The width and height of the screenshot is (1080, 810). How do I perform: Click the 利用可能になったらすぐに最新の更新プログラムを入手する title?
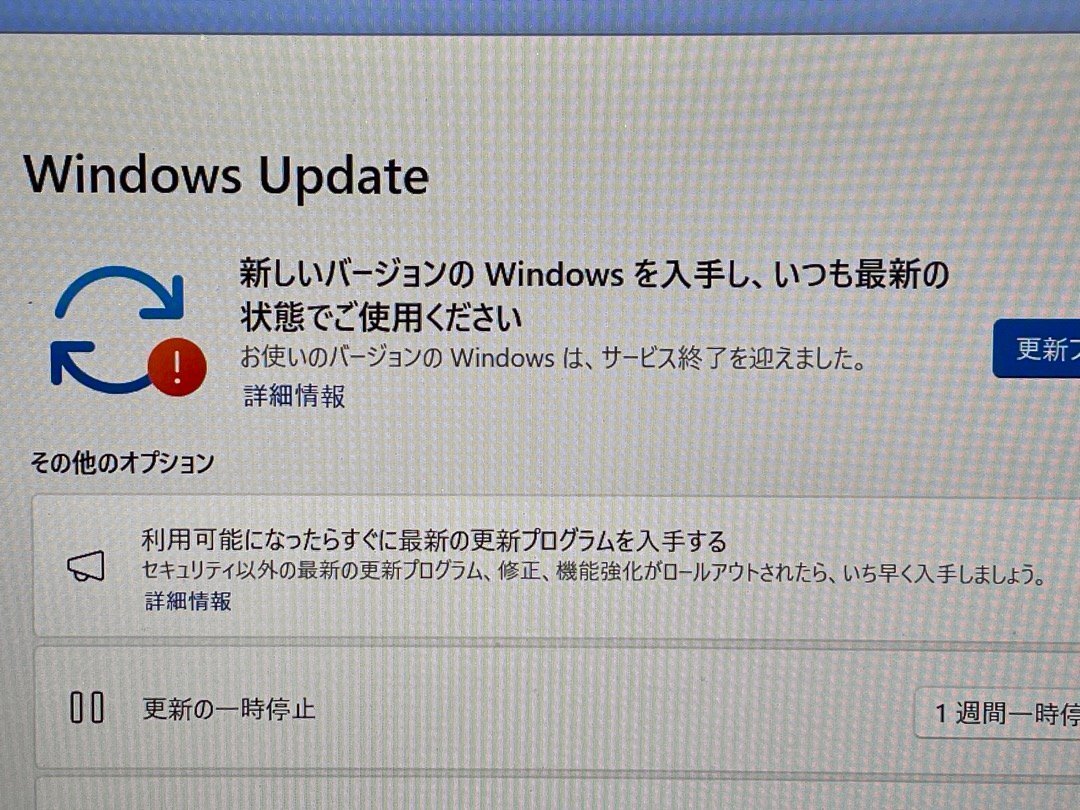coord(434,541)
